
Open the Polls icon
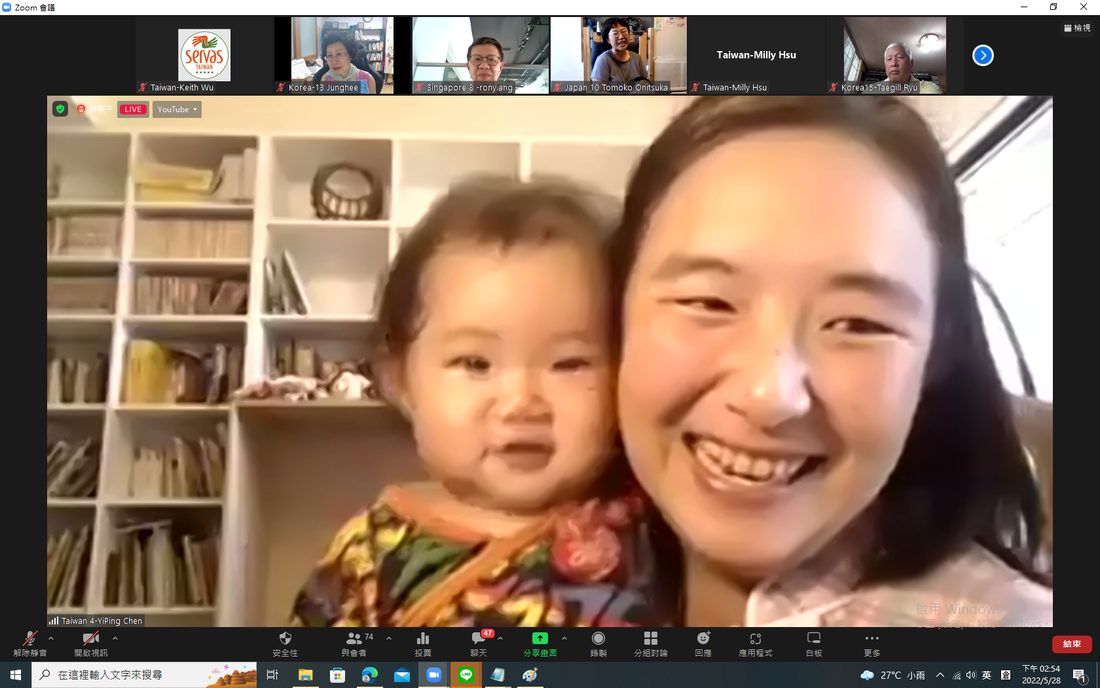pyautogui.click(x=423, y=642)
